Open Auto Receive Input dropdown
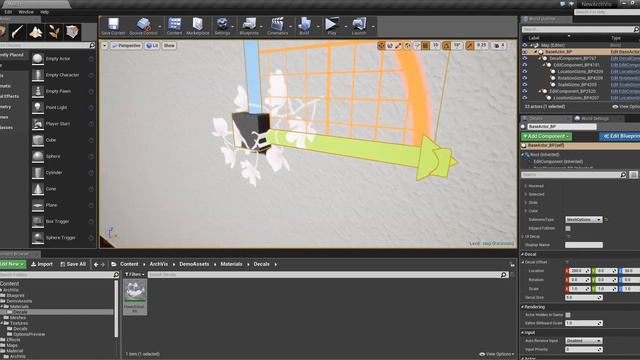Screen dimensions: 640x360 [584, 340]
